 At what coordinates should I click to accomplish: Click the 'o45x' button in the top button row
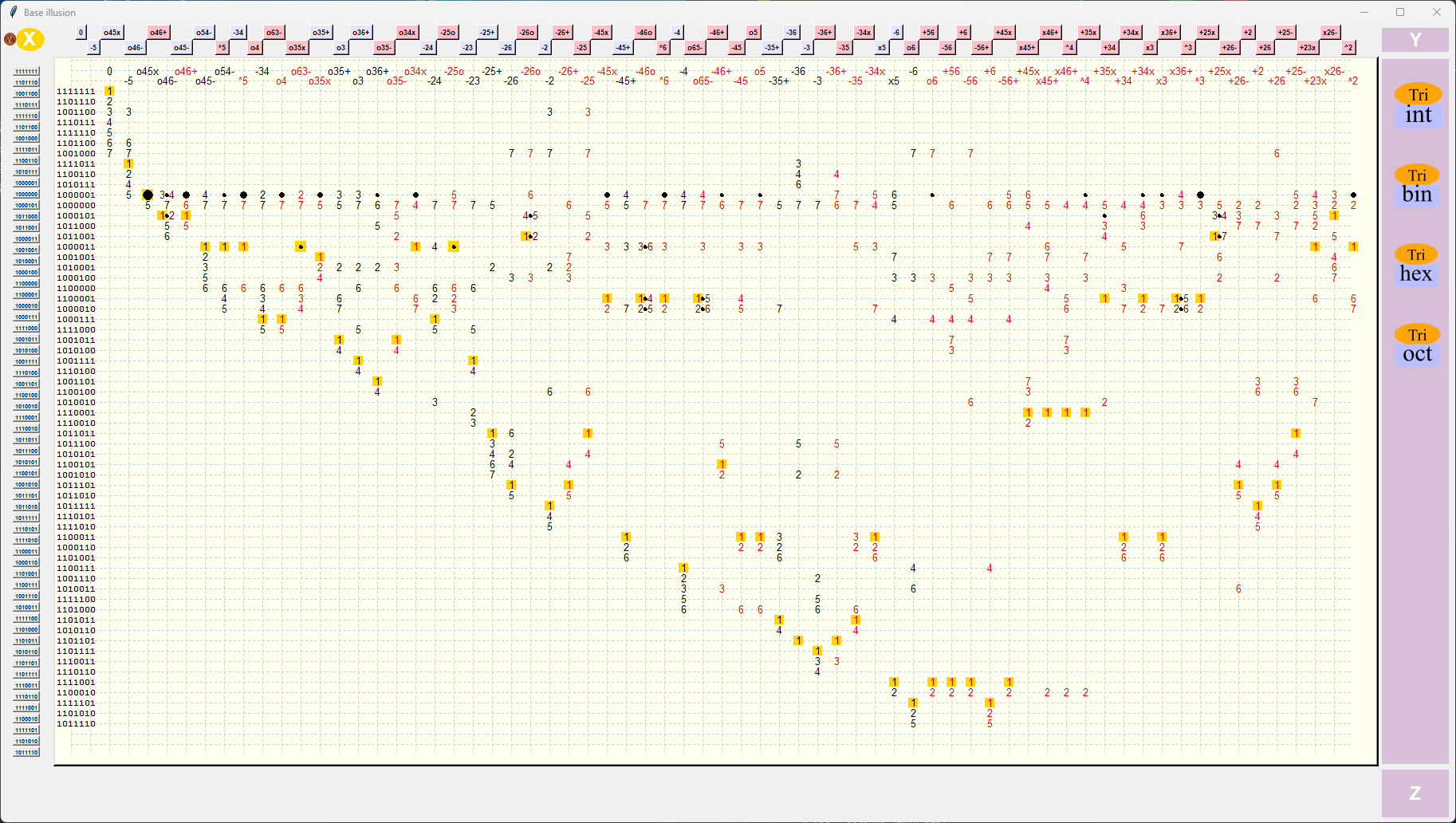click(x=112, y=32)
